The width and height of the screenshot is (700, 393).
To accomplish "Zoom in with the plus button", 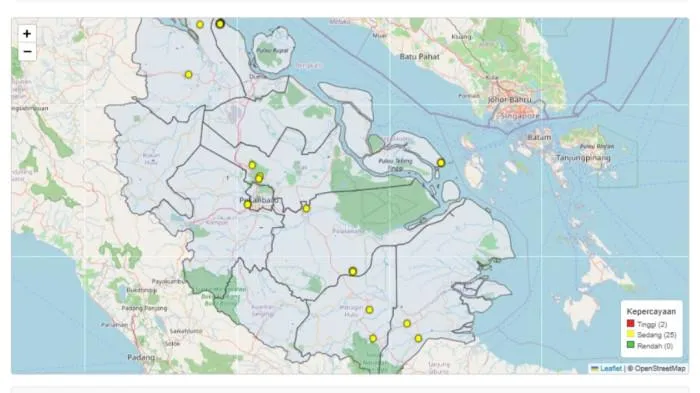I will [27, 33].
